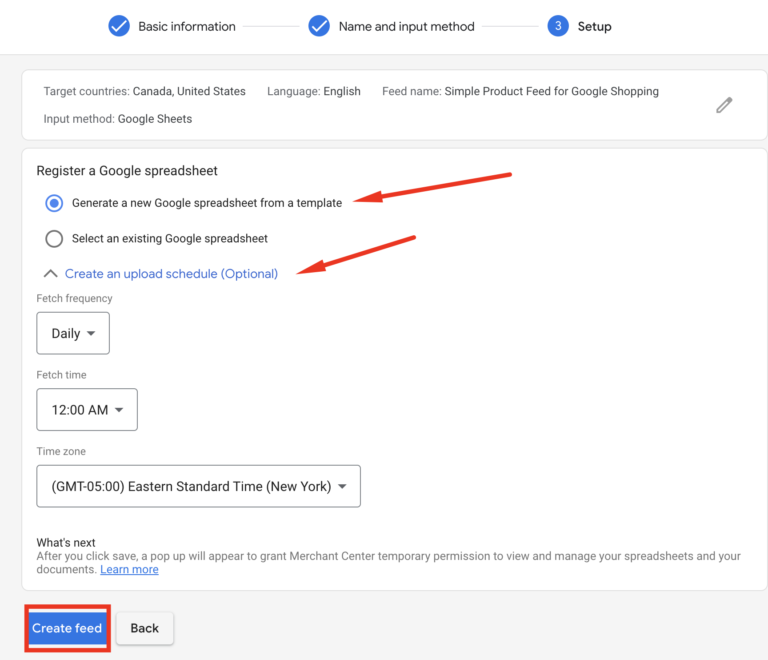The image size is (768, 660).
Task: Click Register a Google spreadsheet heading
Action: 127,171
